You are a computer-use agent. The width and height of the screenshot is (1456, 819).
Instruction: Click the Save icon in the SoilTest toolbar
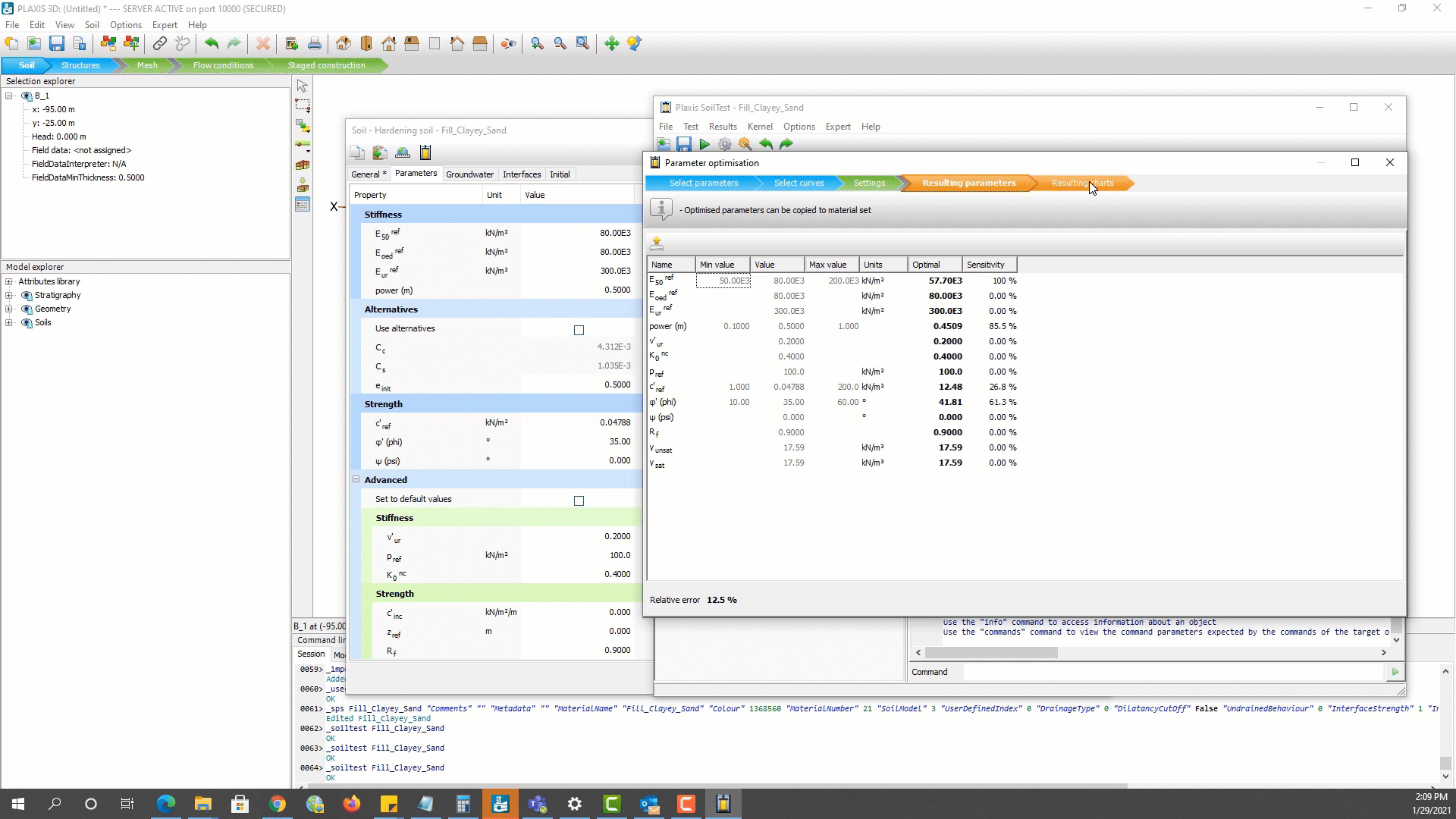pos(684,144)
